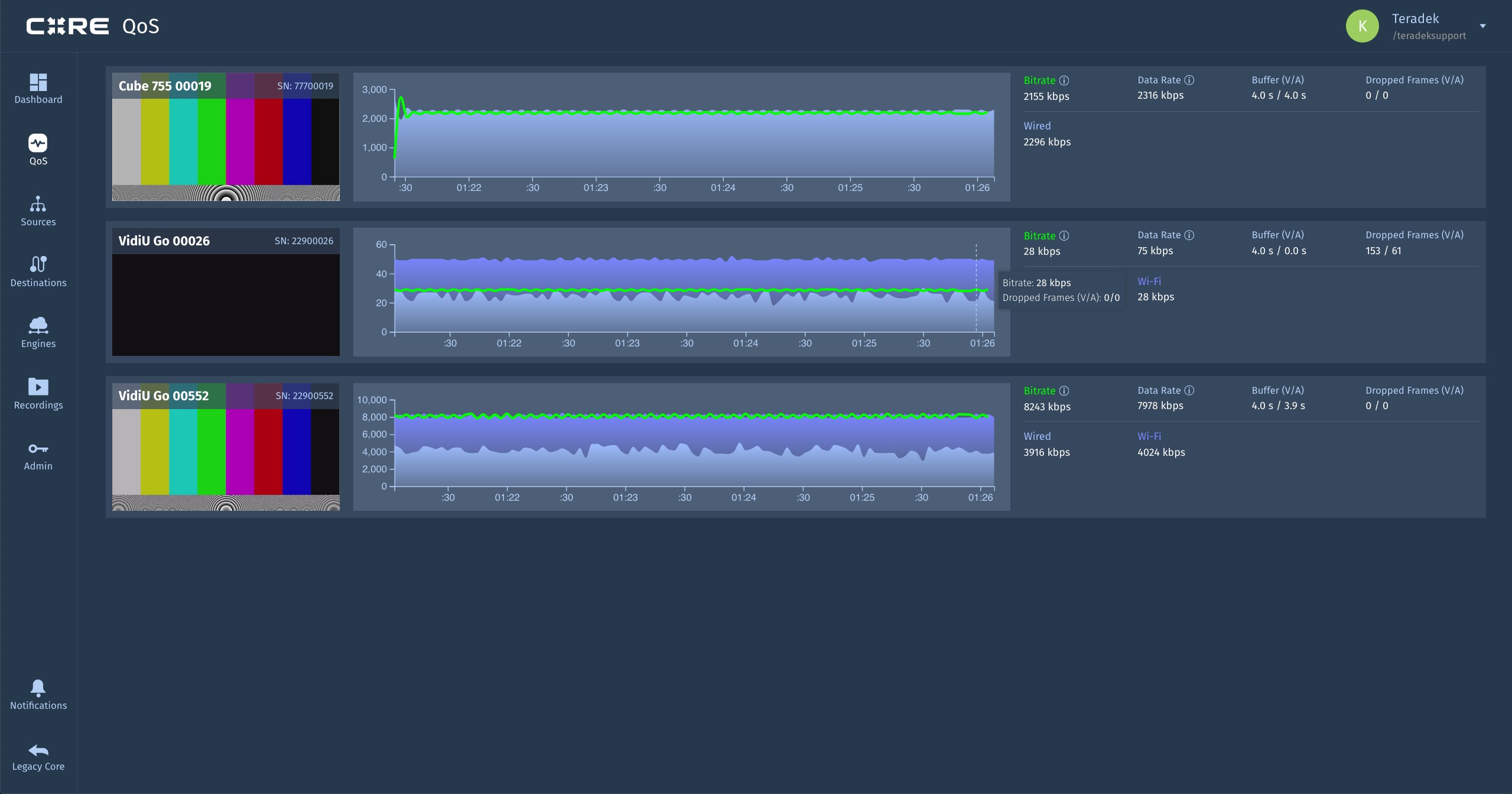Open Admin key icon
The height and width of the screenshot is (794, 1512).
click(38, 449)
